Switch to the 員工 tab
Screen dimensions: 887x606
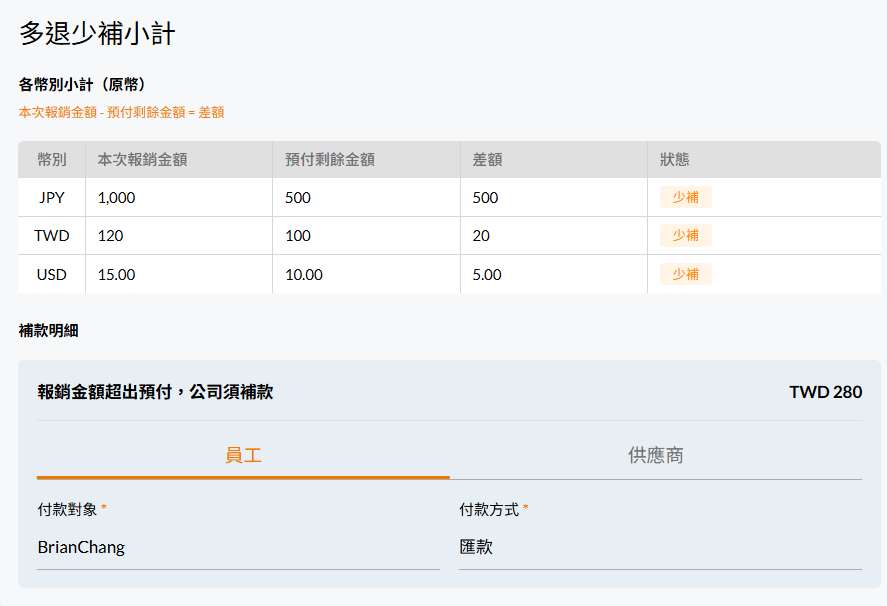[243, 455]
